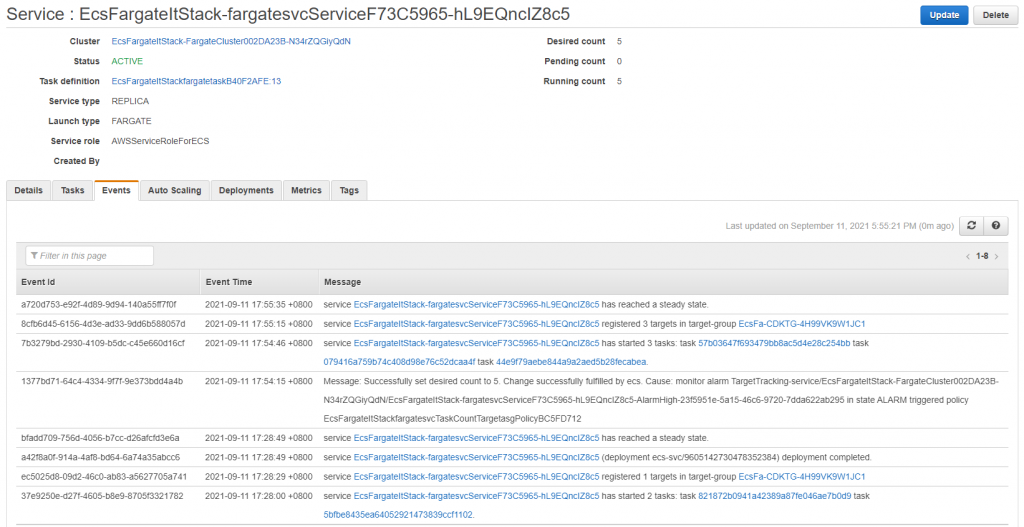Image resolution: width=1024 pixels, height=527 pixels.
Task: Switch to the Tasks tab
Action: coord(72,191)
